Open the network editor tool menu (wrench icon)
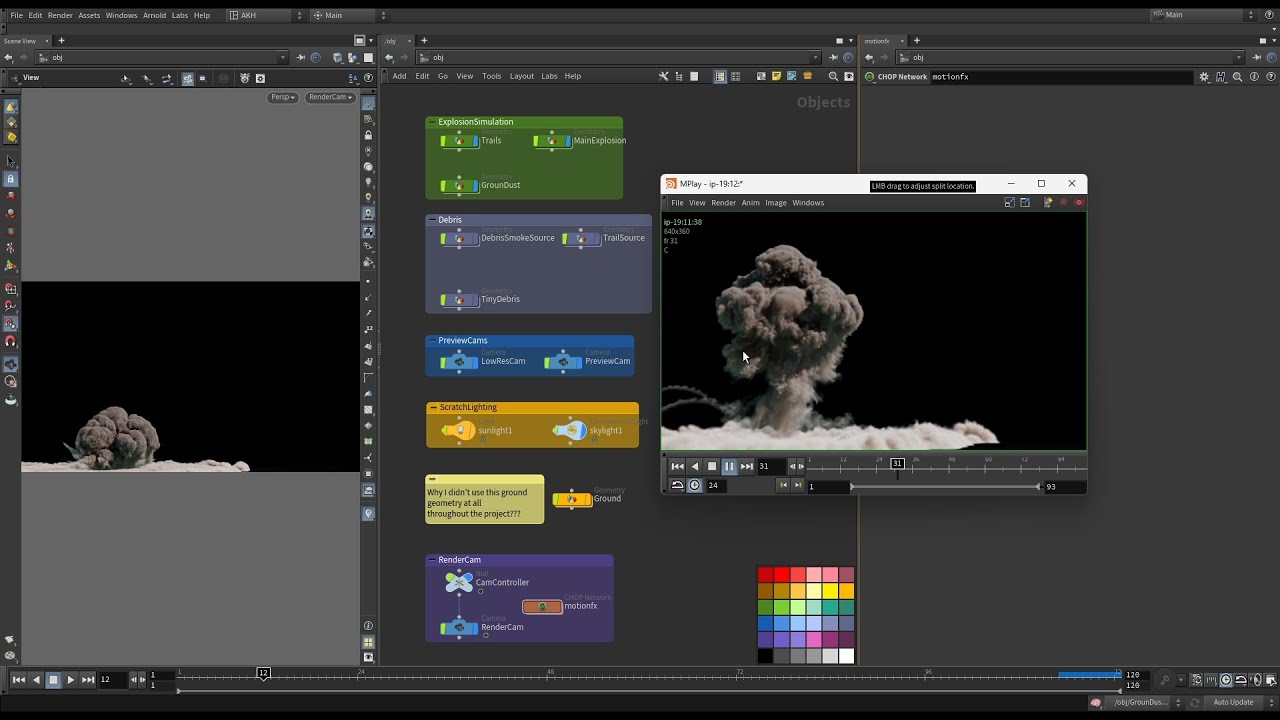This screenshot has height=720, width=1280. 663,76
